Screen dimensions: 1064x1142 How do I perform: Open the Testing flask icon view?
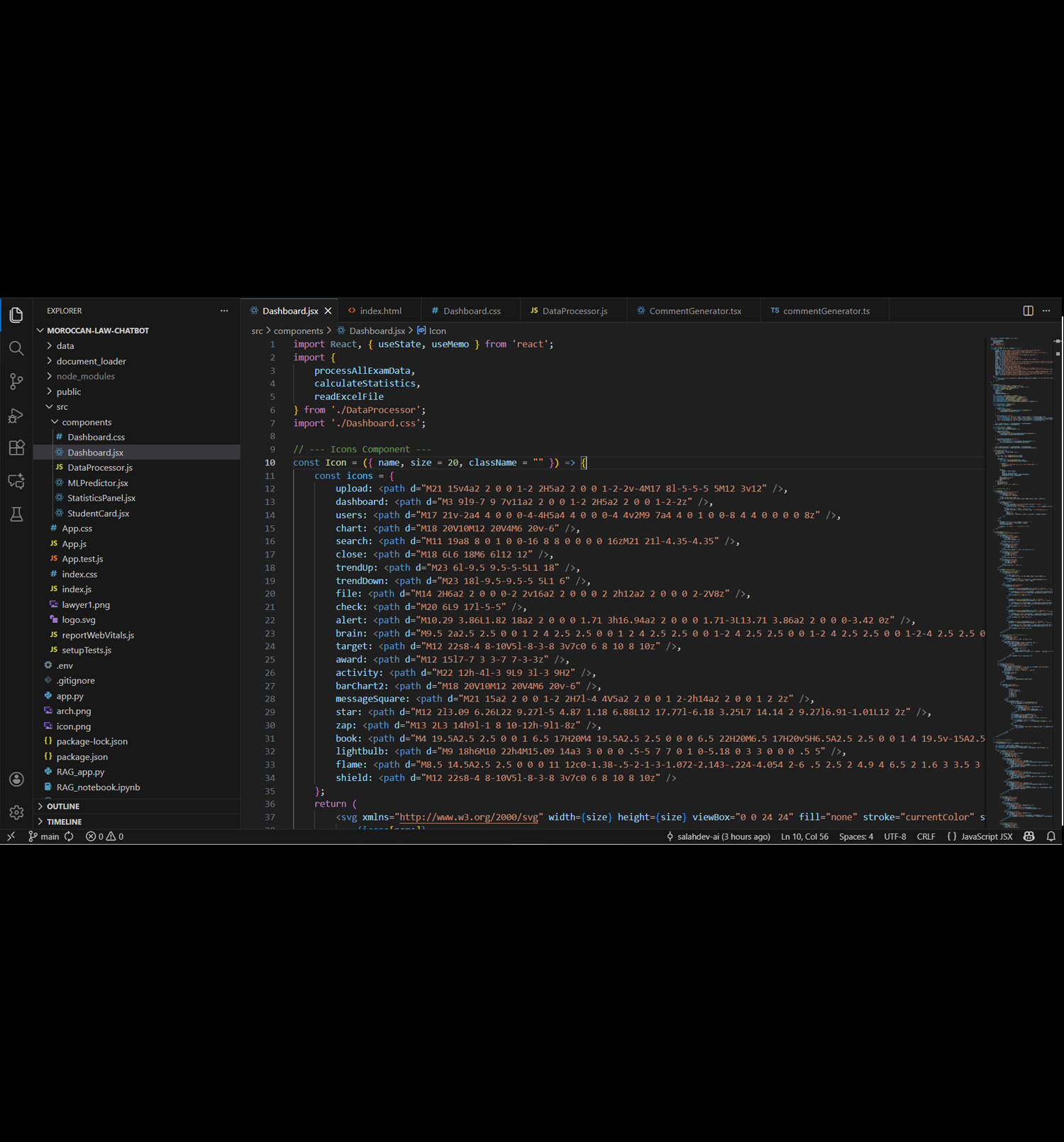coord(16,514)
